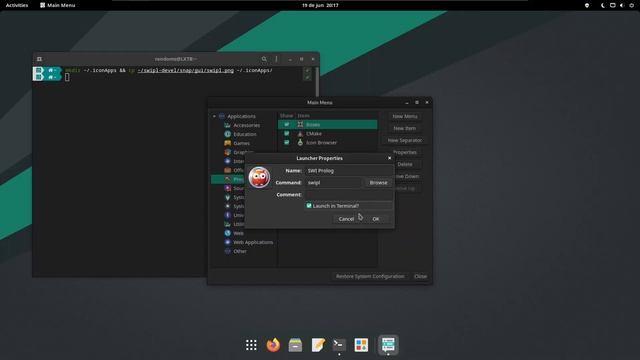Viewport: 640px width, 360px height.
Task: Click the empty Comment field
Action: point(349,195)
